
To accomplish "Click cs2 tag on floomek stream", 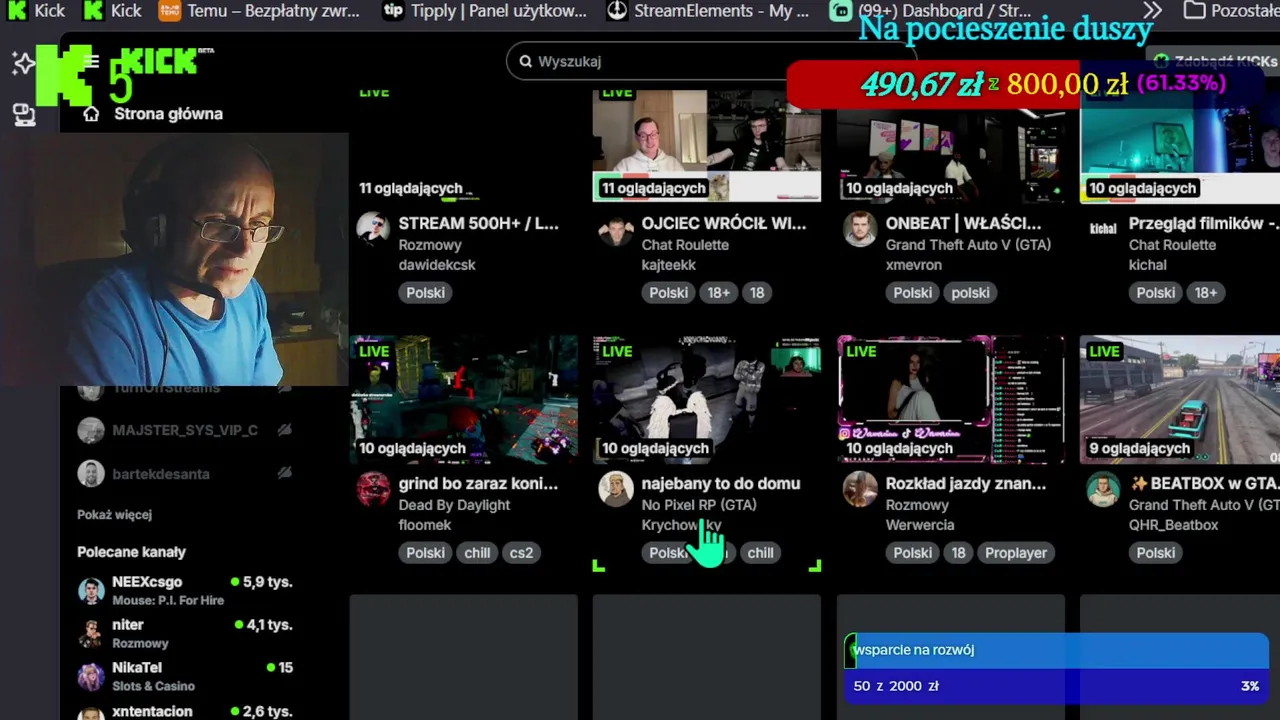I will [x=521, y=553].
